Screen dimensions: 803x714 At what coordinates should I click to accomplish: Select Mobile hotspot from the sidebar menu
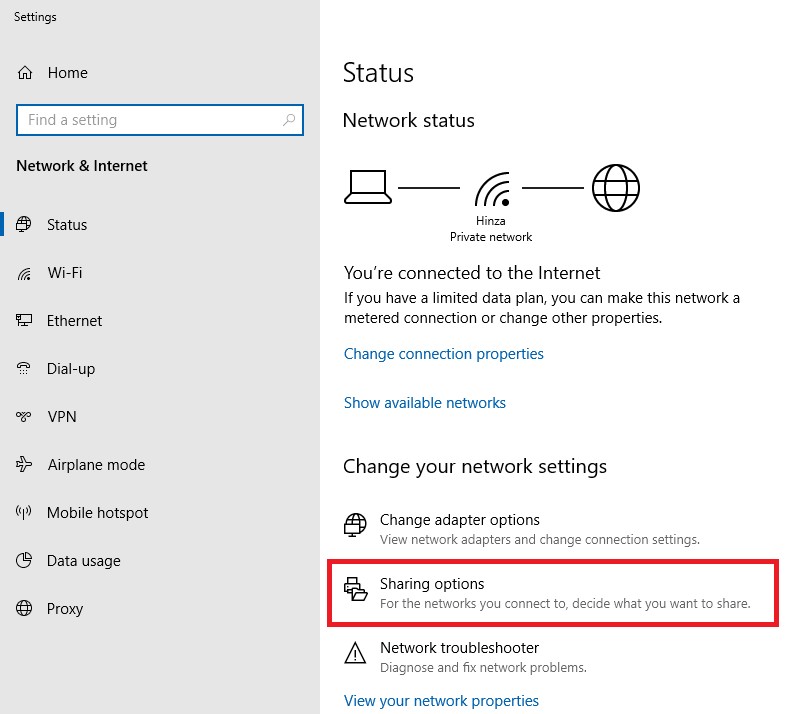tap(97, 512)
